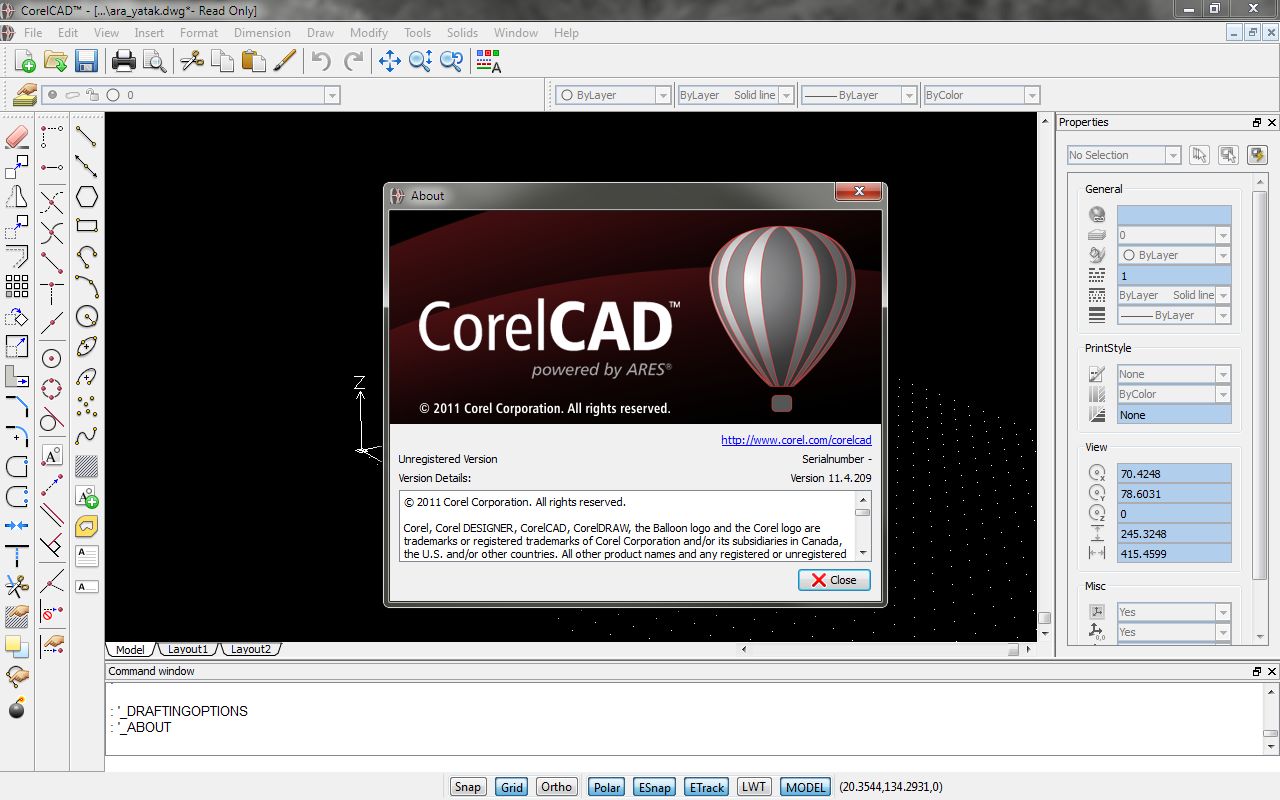Open the www.corel.com/corelcad link
This screenshot has height=800, width=1280.
pyautogui.click(x=796, y=440)
